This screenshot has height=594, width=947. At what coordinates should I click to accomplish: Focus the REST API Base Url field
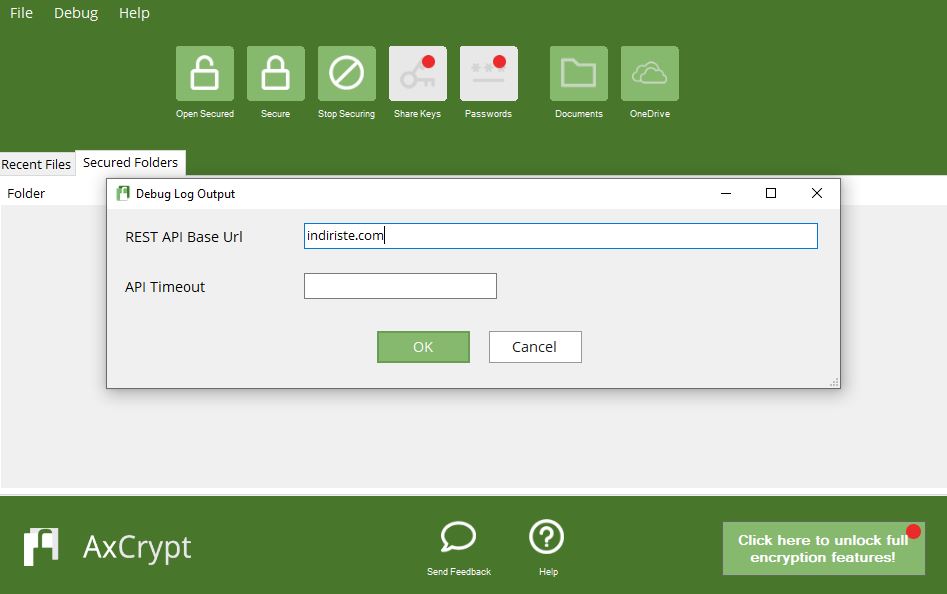tap(560, 236)
